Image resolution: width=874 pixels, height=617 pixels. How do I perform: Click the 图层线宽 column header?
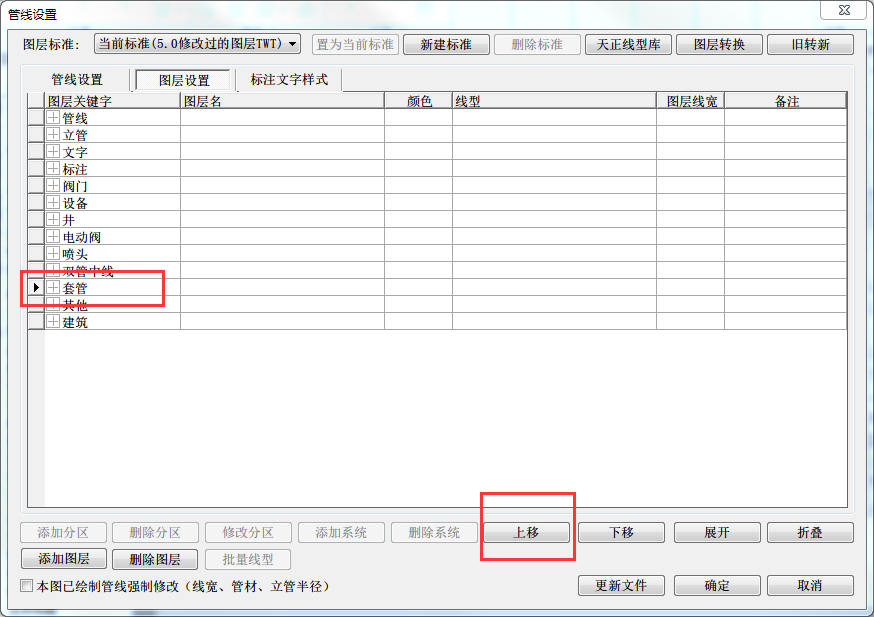(691, 101)
